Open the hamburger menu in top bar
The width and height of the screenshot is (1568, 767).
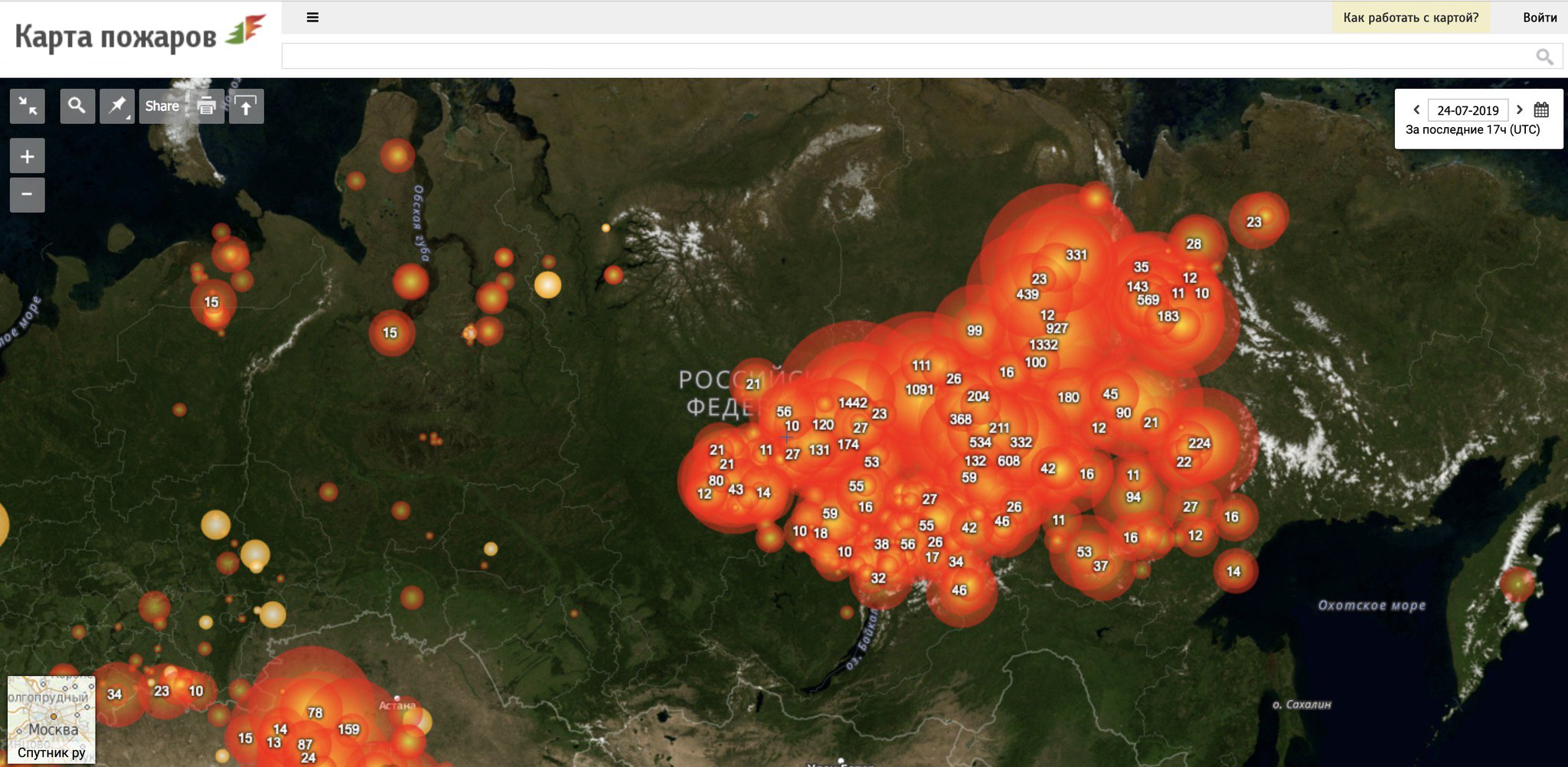click(x=312, y=18)
